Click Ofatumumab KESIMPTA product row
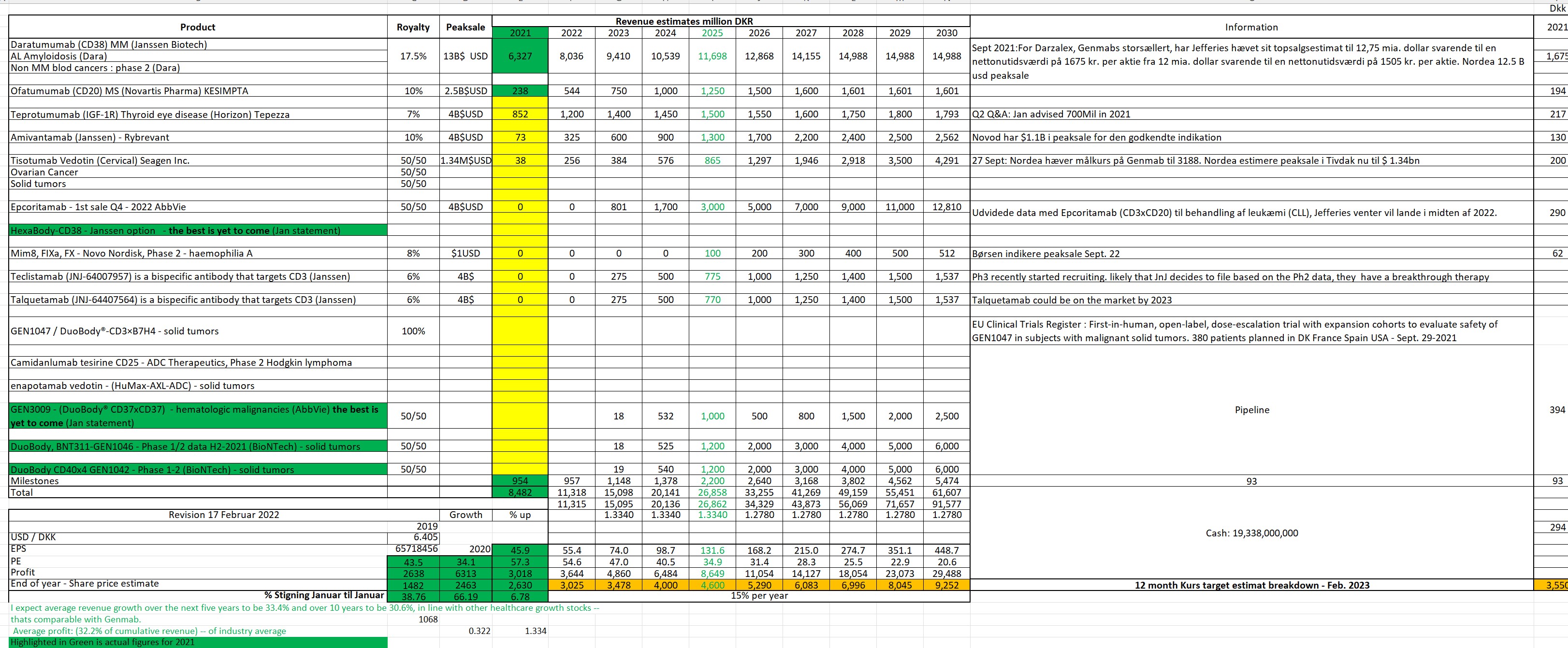This screenshot has width=1568, height=648. (x=198, y=91)
